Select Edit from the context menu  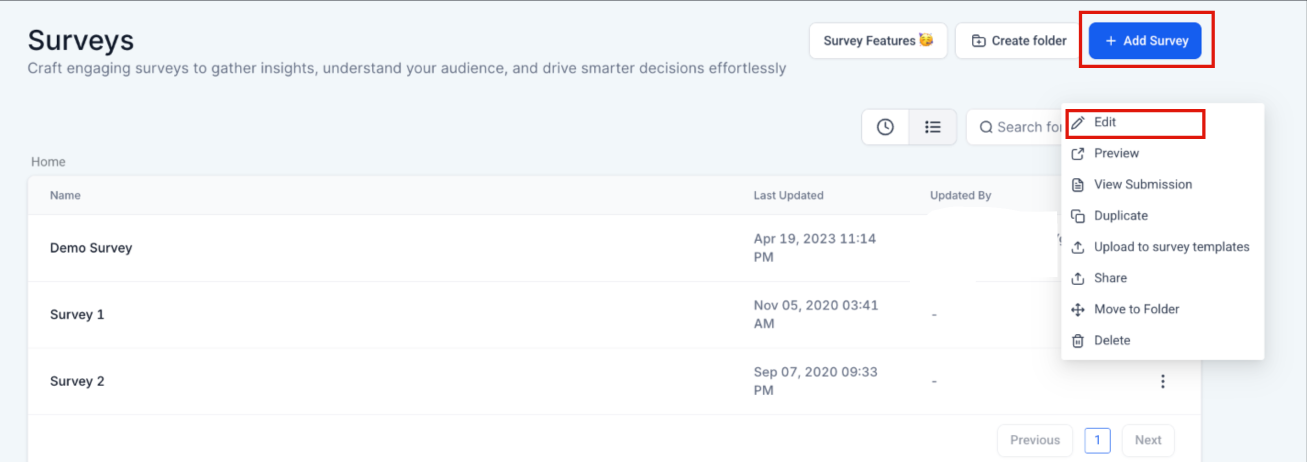[1105, 122]
